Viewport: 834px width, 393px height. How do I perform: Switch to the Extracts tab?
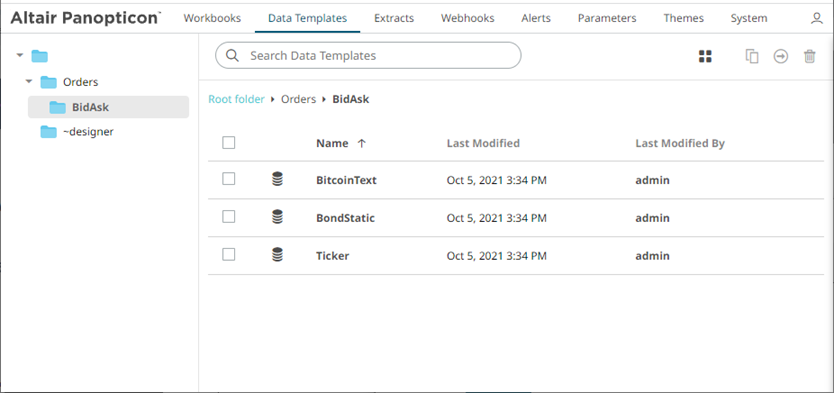pos(394,18)
